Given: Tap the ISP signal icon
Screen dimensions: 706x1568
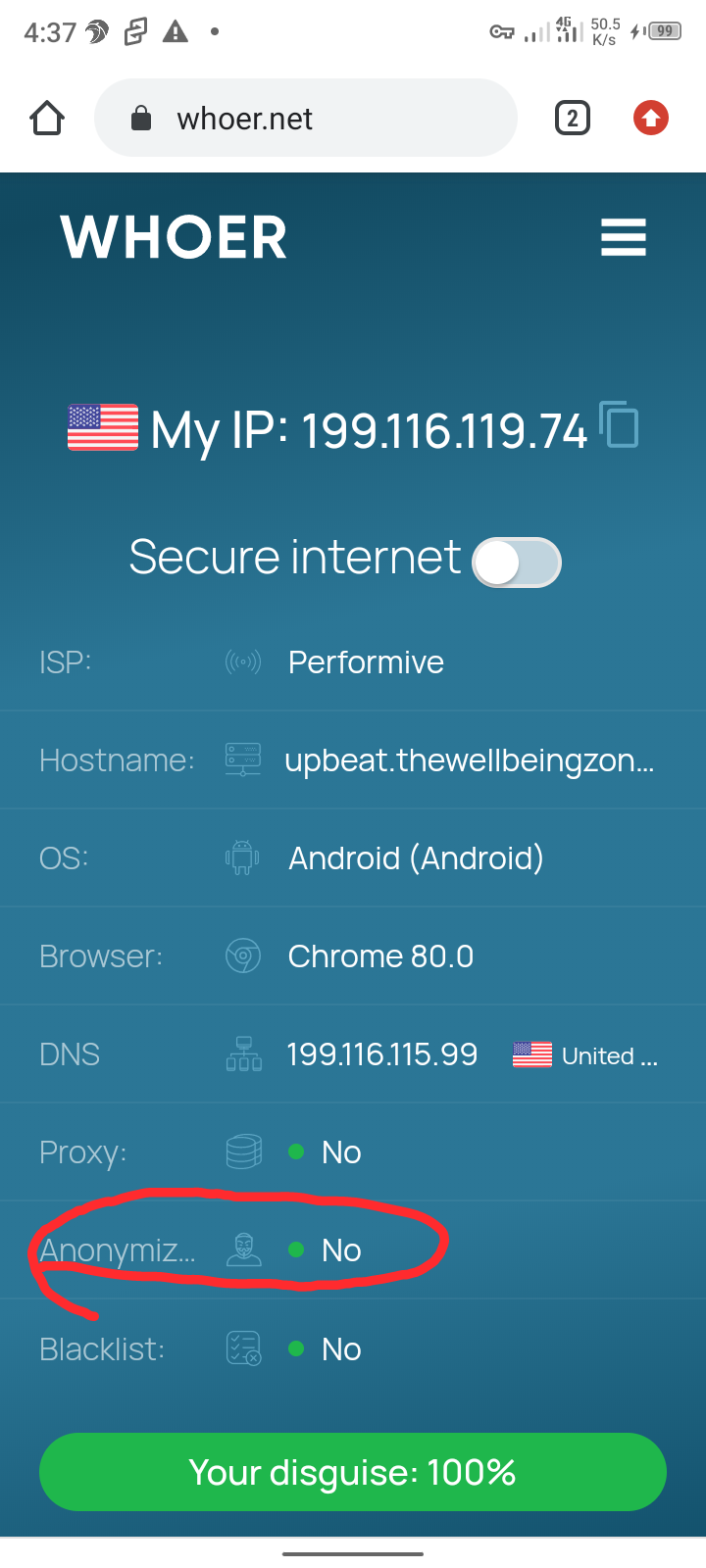Looking at the screenshot, I should [x=243, y=662].
